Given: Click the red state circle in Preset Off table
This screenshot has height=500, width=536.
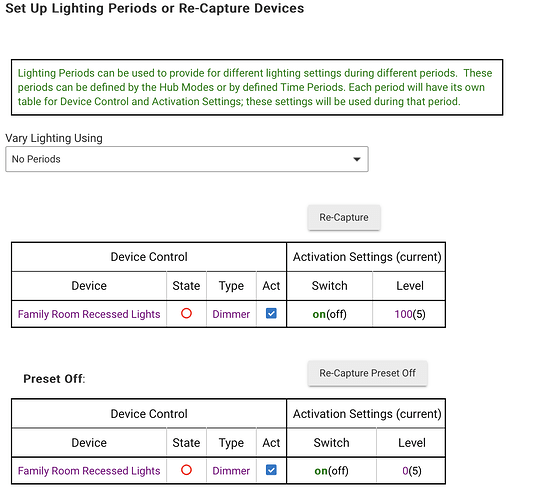Looking at the screenshot, I should [186, 470].
